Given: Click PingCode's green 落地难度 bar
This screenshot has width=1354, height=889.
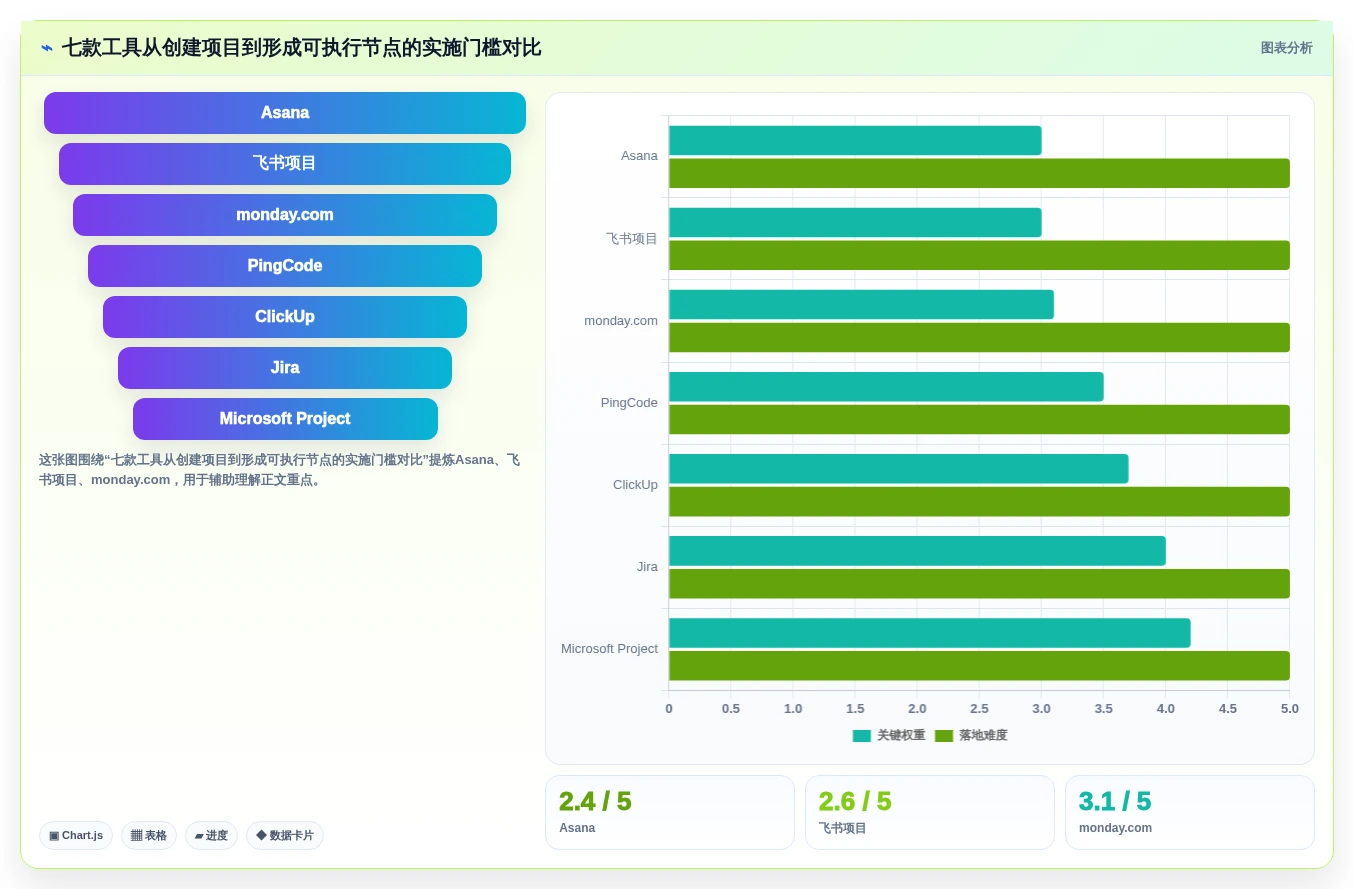Looking at the screenshot, I should point(979,419).
